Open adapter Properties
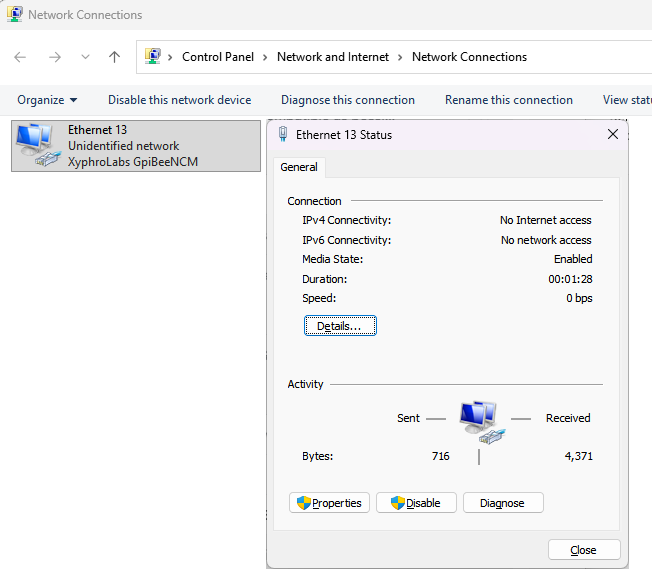652x579 pixels. click(329, 503)
